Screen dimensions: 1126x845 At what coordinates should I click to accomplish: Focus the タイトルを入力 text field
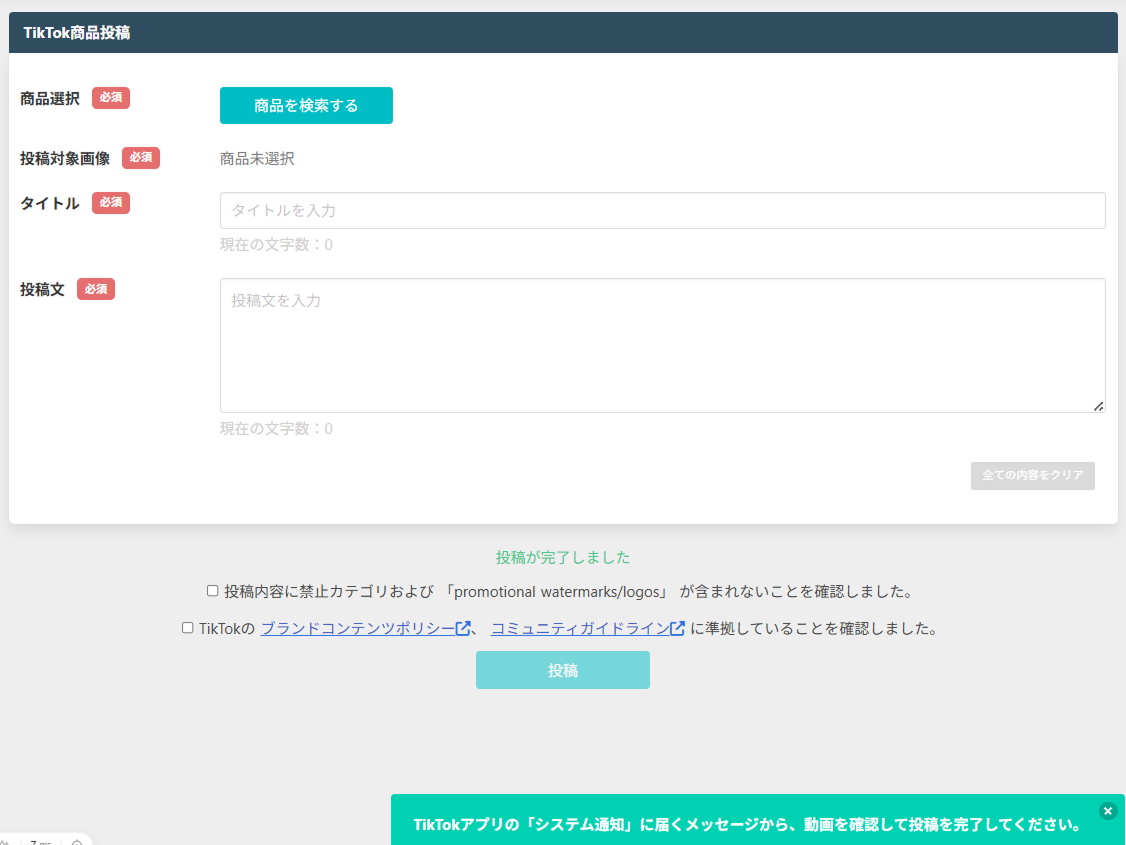(662, 211)
